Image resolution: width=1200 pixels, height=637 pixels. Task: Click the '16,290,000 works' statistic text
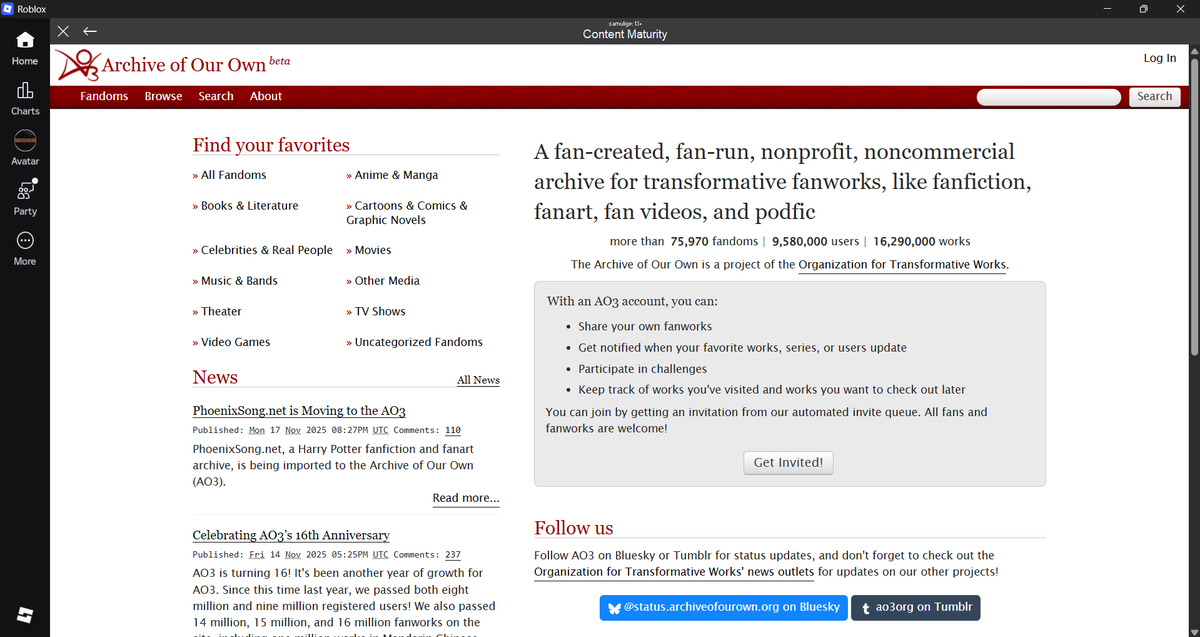922,241
